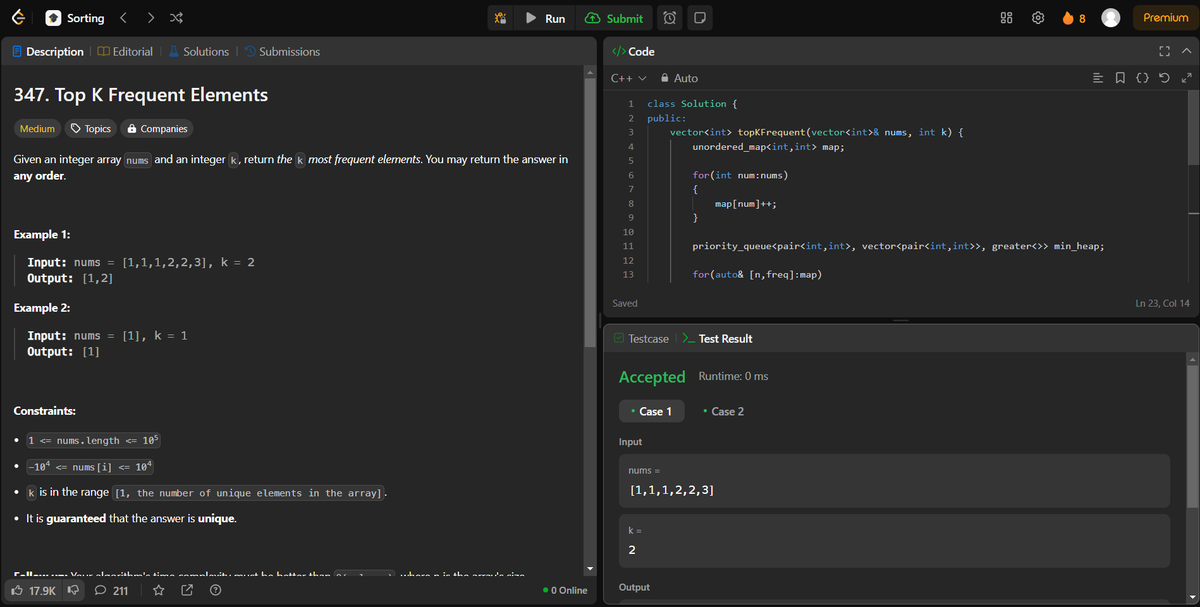
Task: Open the notes/sticky note icon
Action: click(x=700, y=17)
